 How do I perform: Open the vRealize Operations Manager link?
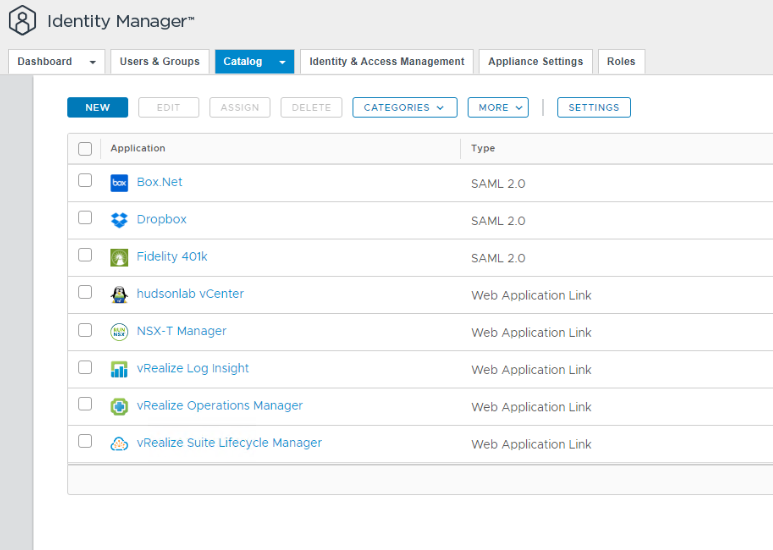pyautogui.click(x=220, y=406)
